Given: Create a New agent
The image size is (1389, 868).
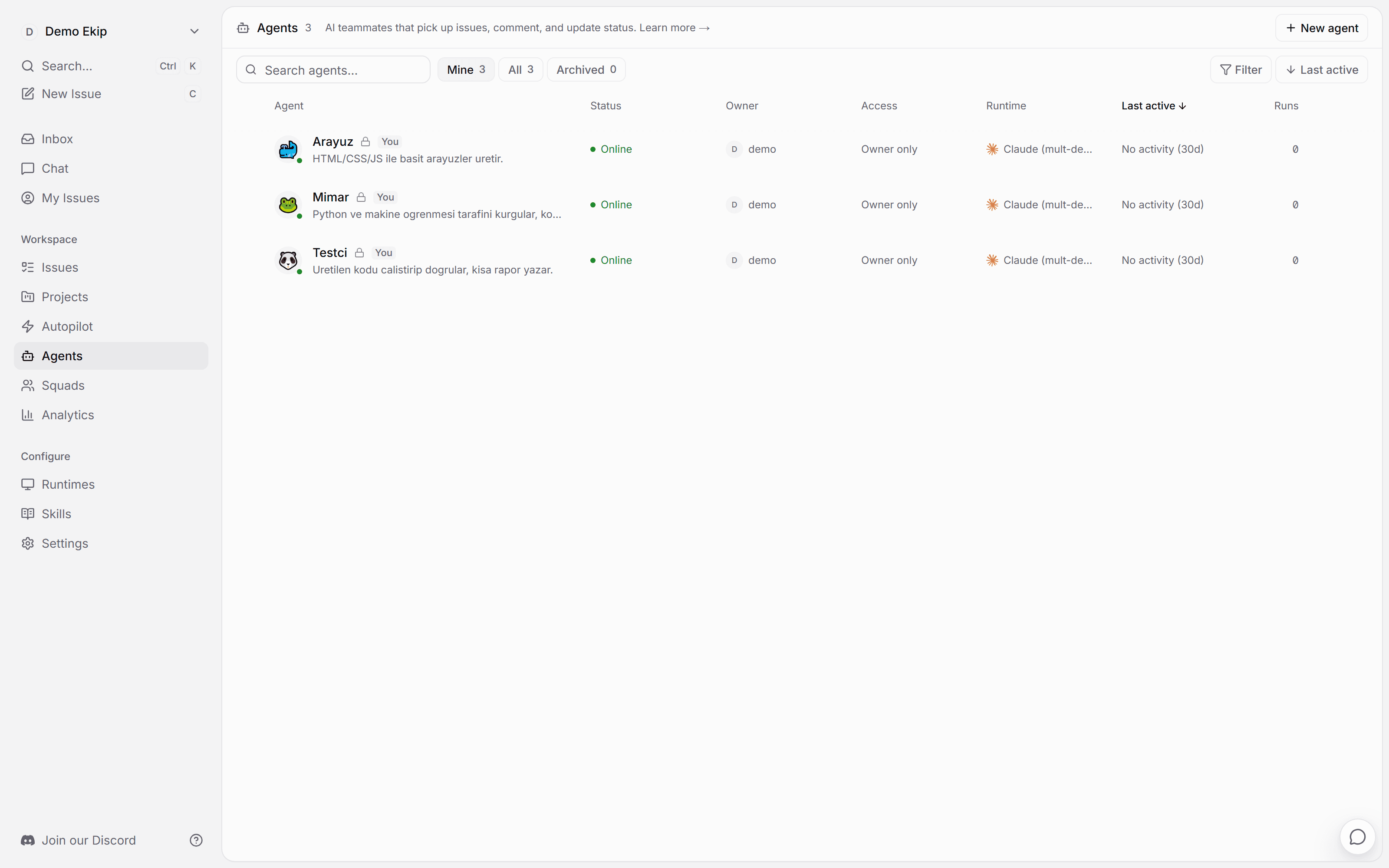Looking at the screenshot, I should pyautogui.click(x=1321, y=28).
